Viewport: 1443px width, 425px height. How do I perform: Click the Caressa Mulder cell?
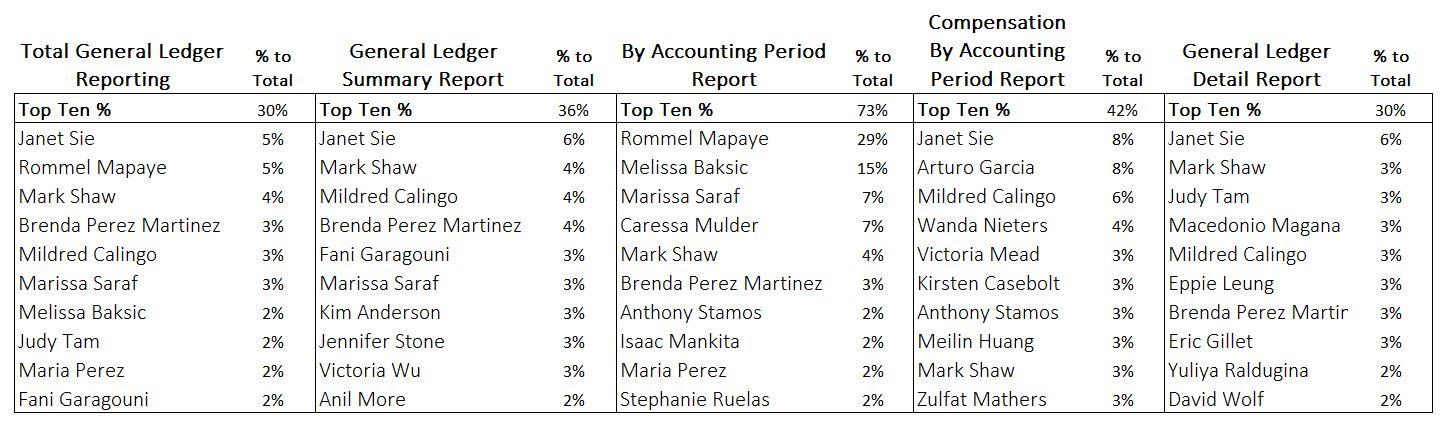click(x=689, y=226)
